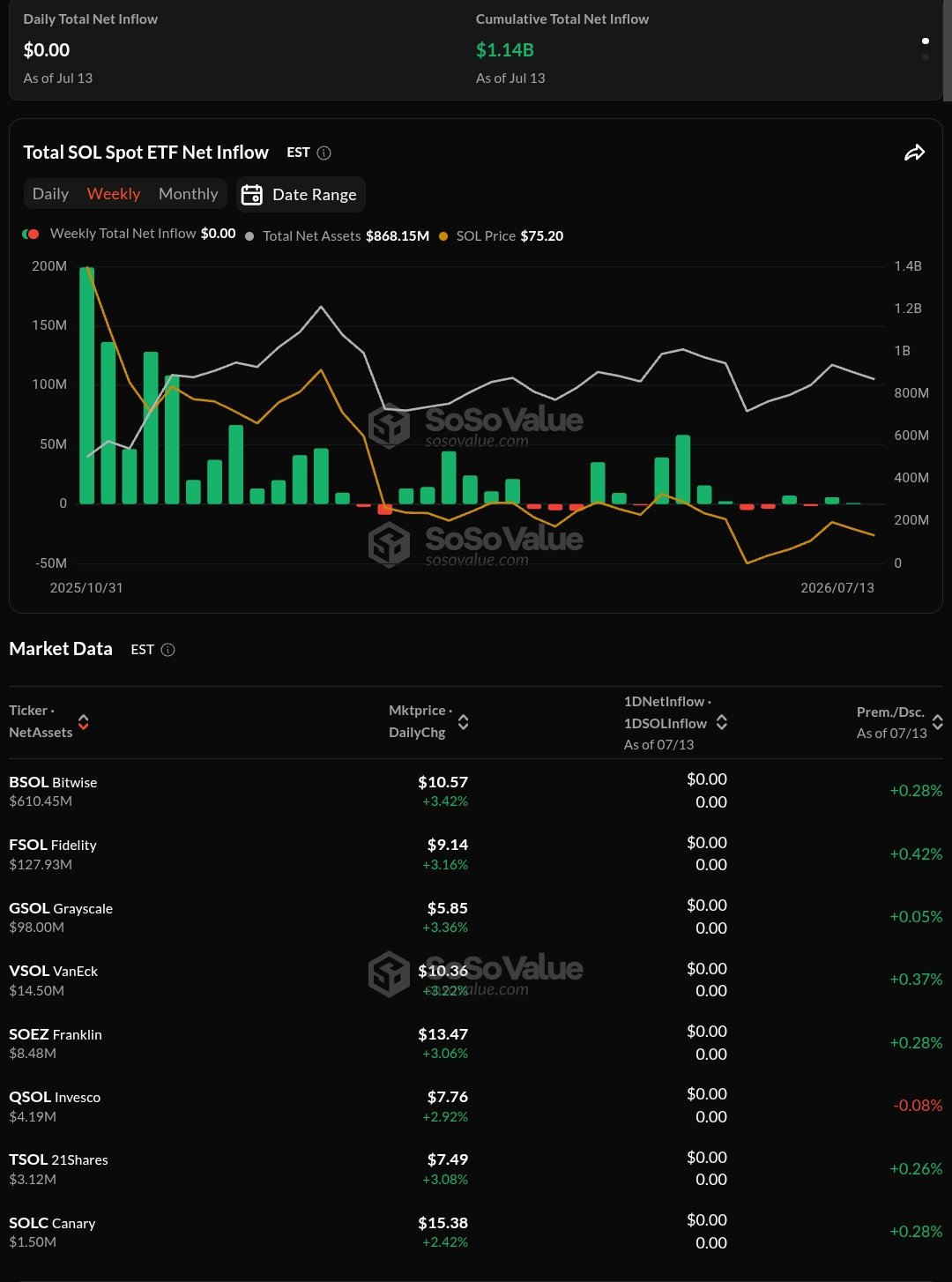The width and height of the screenshot is (952, 1282).
Task: Sort by 1DNetInflow column arrows
Action: (x=722, y=722)
